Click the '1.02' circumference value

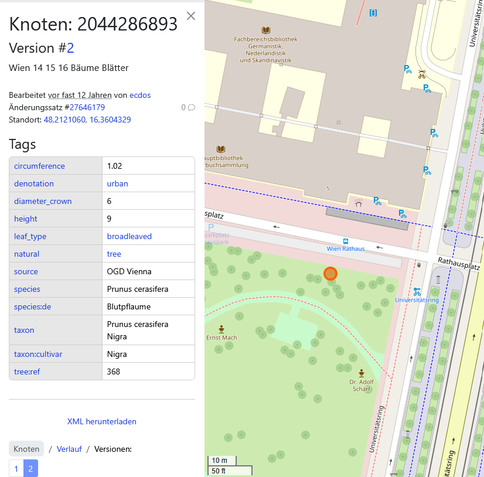pyautogui.click(x=114, y=166)
